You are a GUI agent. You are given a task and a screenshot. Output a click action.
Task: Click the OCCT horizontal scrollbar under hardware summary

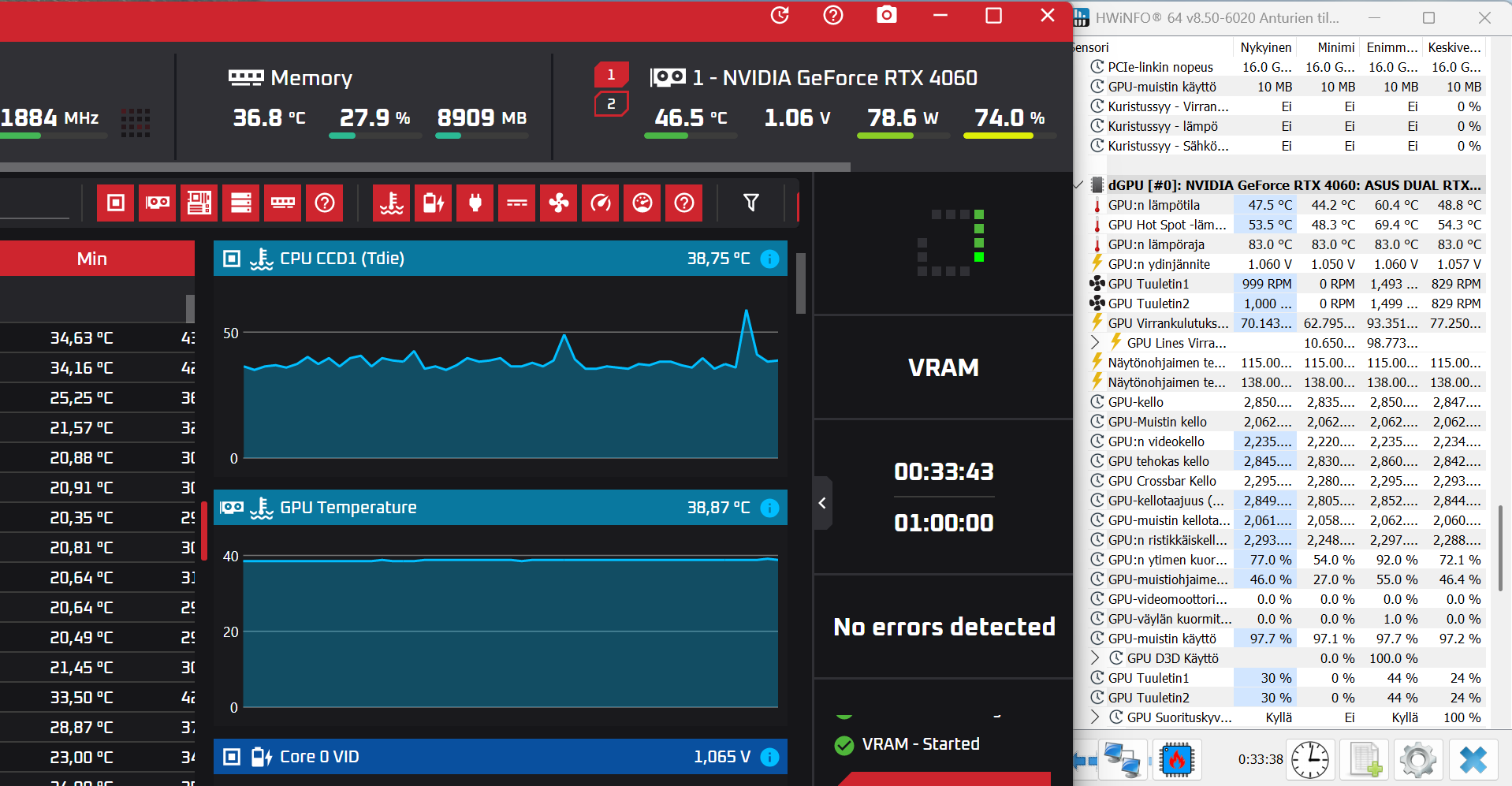click(425, 167)
